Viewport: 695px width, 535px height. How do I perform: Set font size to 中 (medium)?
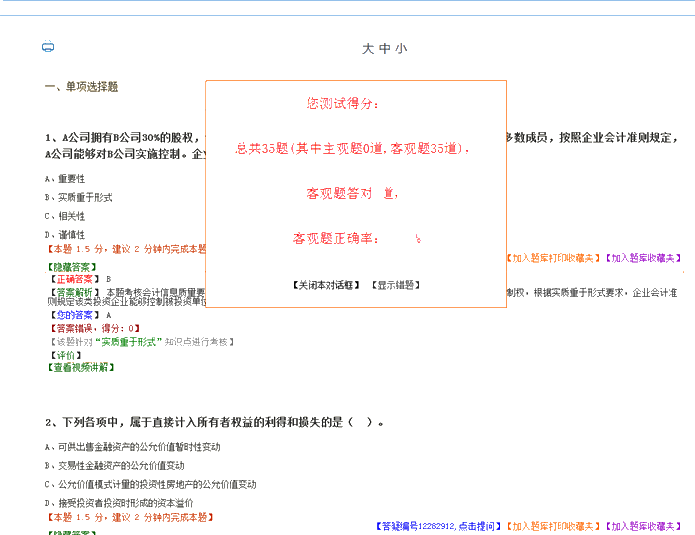tap(384, 49)
